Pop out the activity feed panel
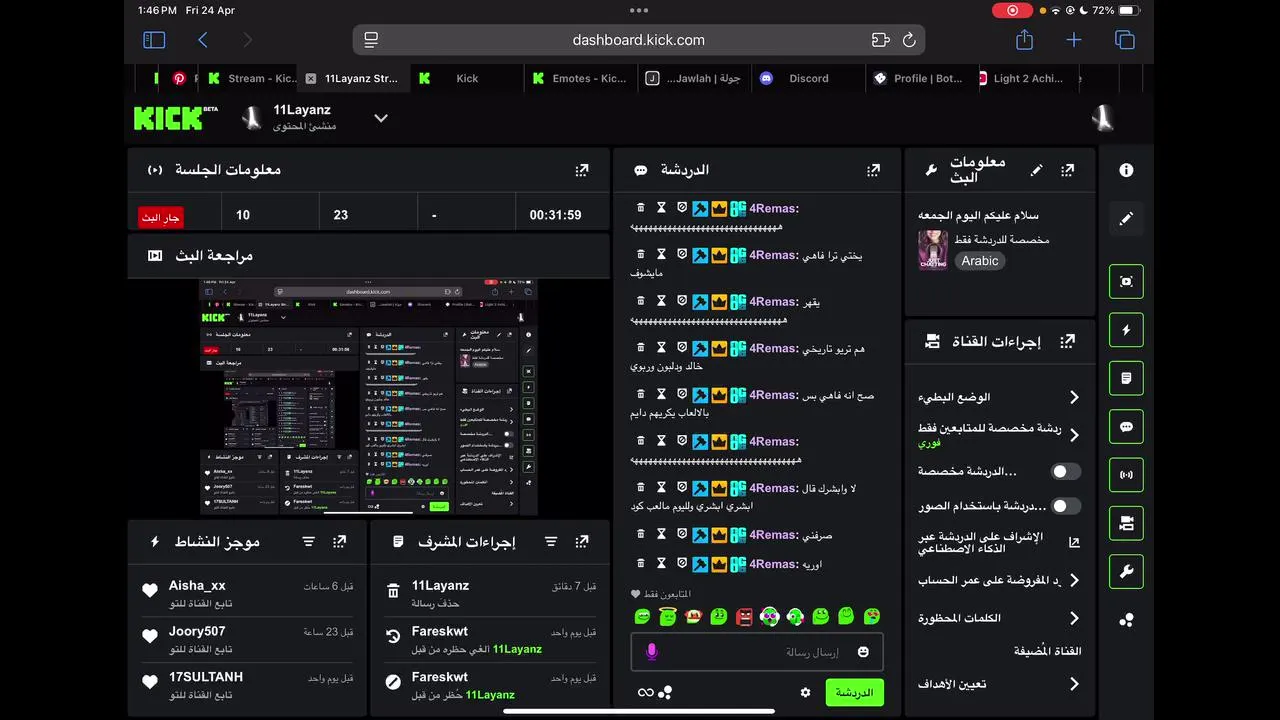1280x720 pixels. coord(340,541)
